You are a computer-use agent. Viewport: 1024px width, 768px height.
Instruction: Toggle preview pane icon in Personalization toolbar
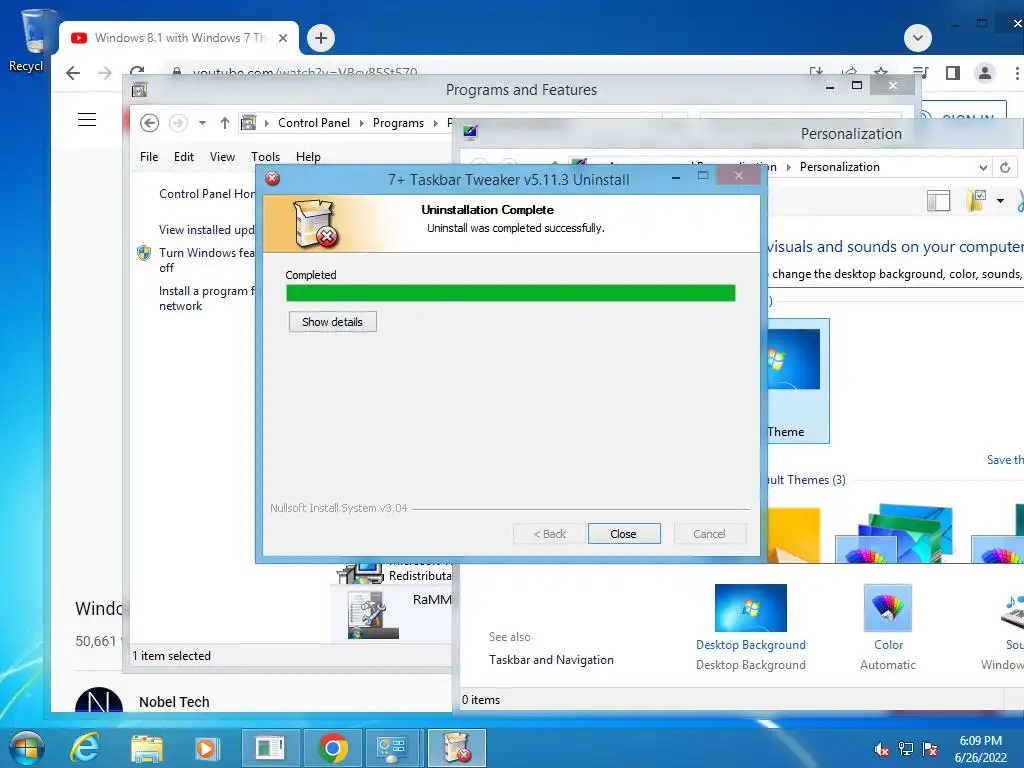pos(938,200)
